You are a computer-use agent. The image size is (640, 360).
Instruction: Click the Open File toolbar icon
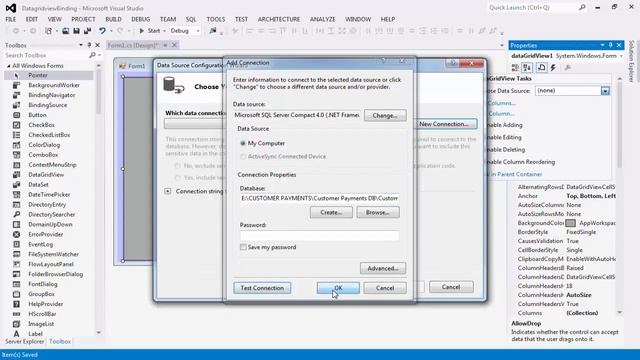65,31
